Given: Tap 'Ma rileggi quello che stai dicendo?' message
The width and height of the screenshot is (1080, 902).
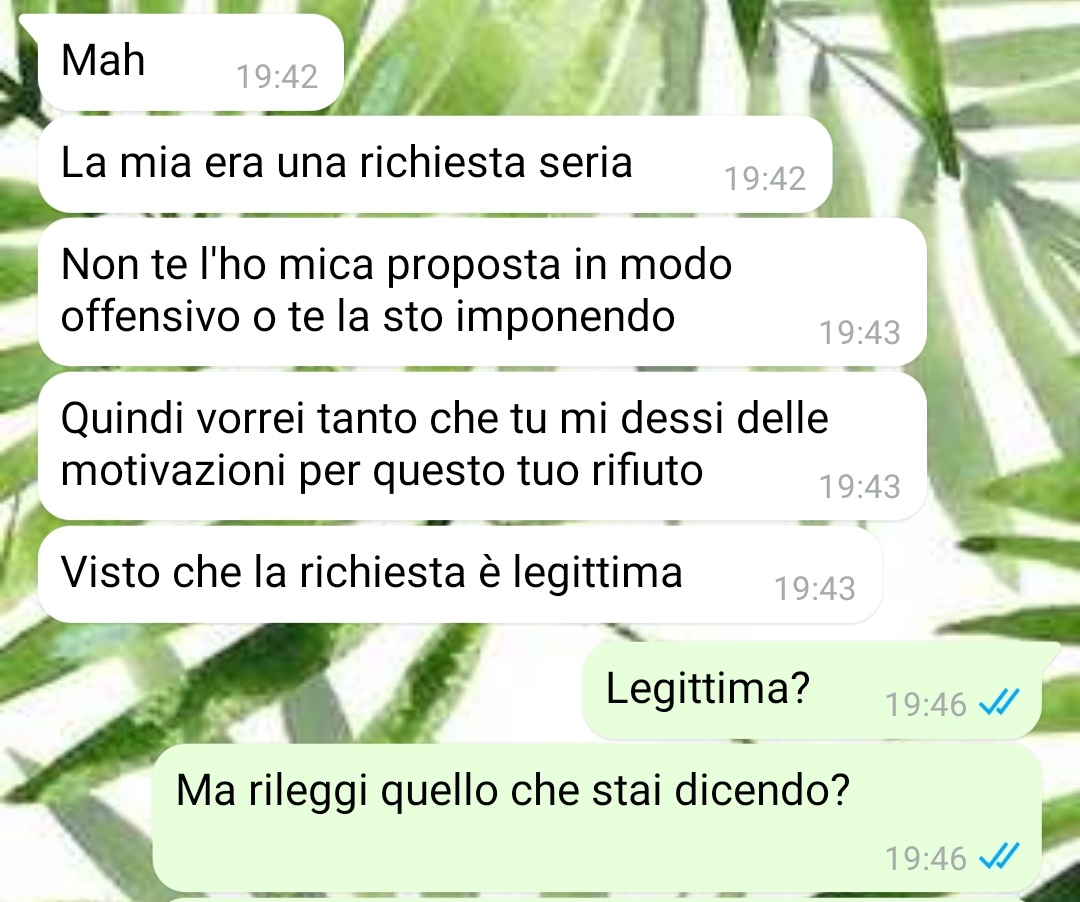Looking at the screenshot, I should click(x=596, y=817).
